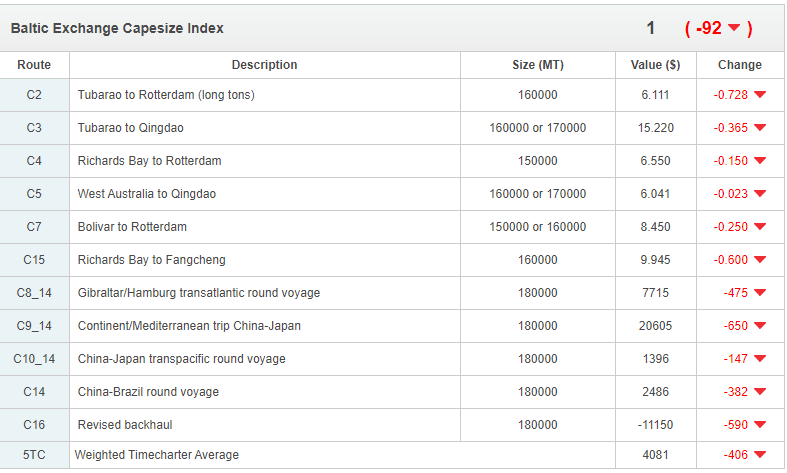This screenshot has width=787, height=473.
Task: Click the Description column header
Action: (265, 65)
